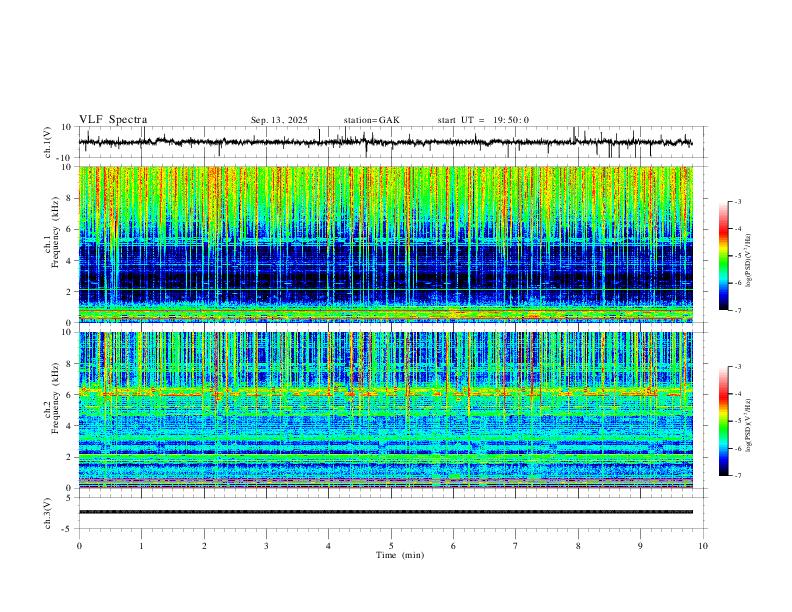Click the time axis tick label "0"
This screenshot has width=792, height=612.
click(79, 546)
